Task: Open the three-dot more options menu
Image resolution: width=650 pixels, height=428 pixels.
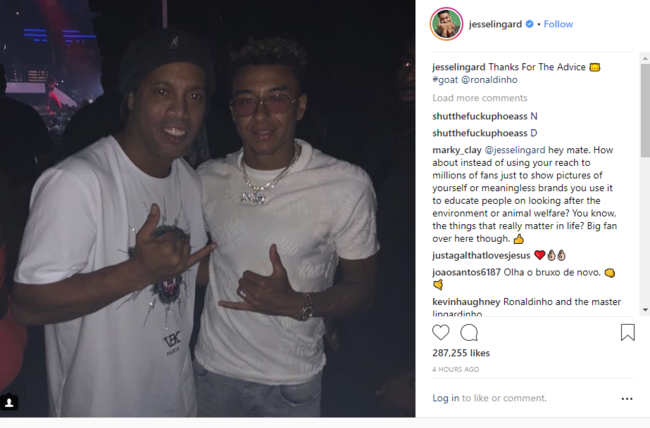Action: (627, 398)
